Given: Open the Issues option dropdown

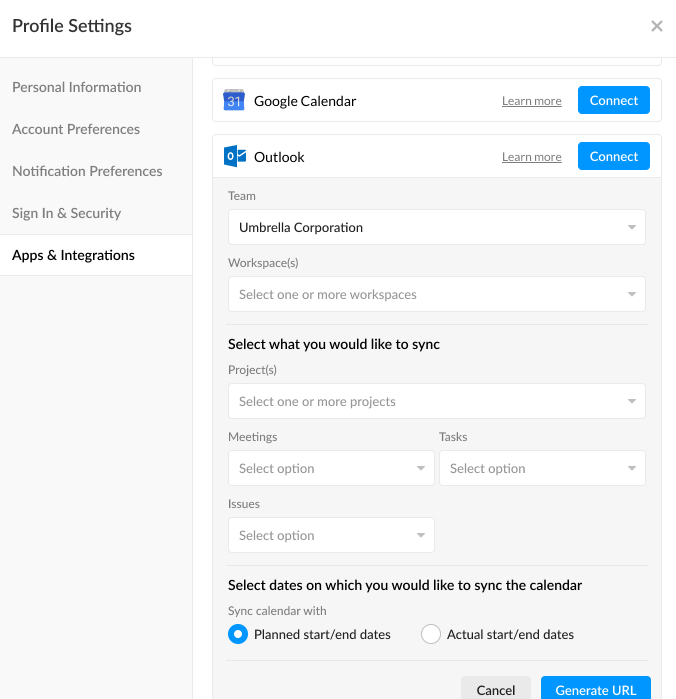Looking at the screenshot, I should coord(331,535).
